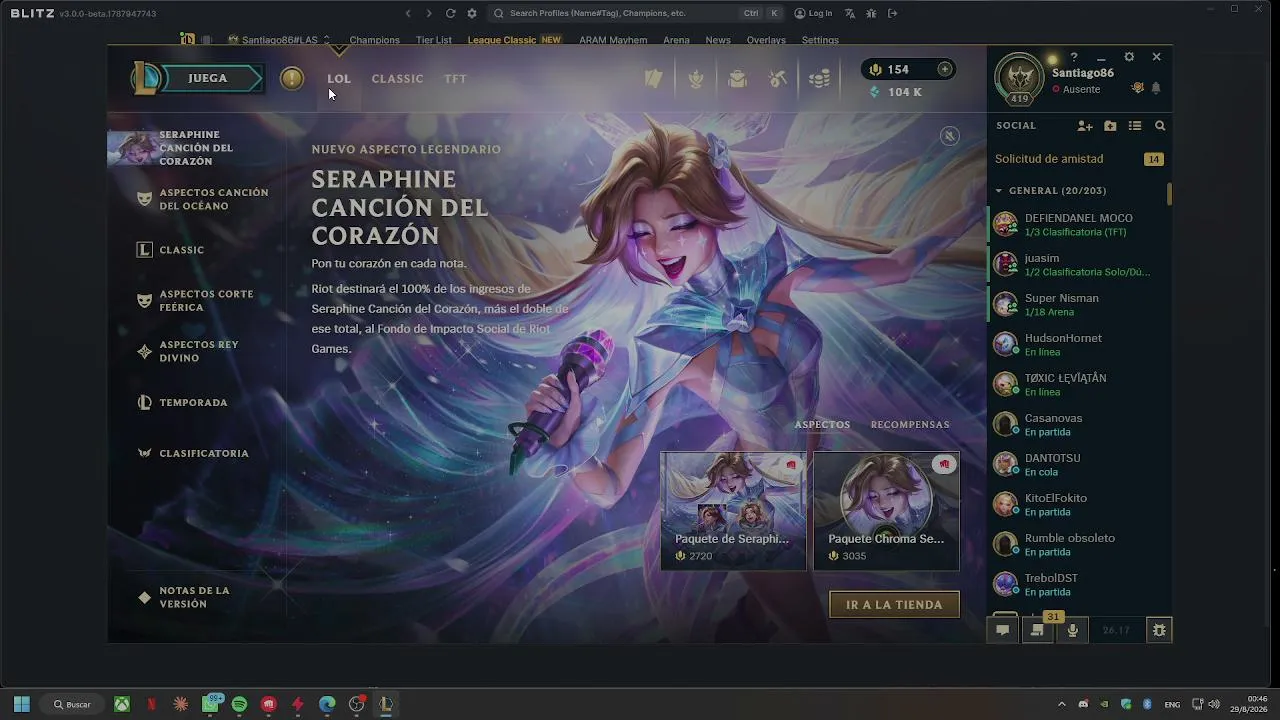Open the Paquete Chroma Seraphine 3035 thumbnail
The image size is (1280, 720).
(x=886, y=511)
